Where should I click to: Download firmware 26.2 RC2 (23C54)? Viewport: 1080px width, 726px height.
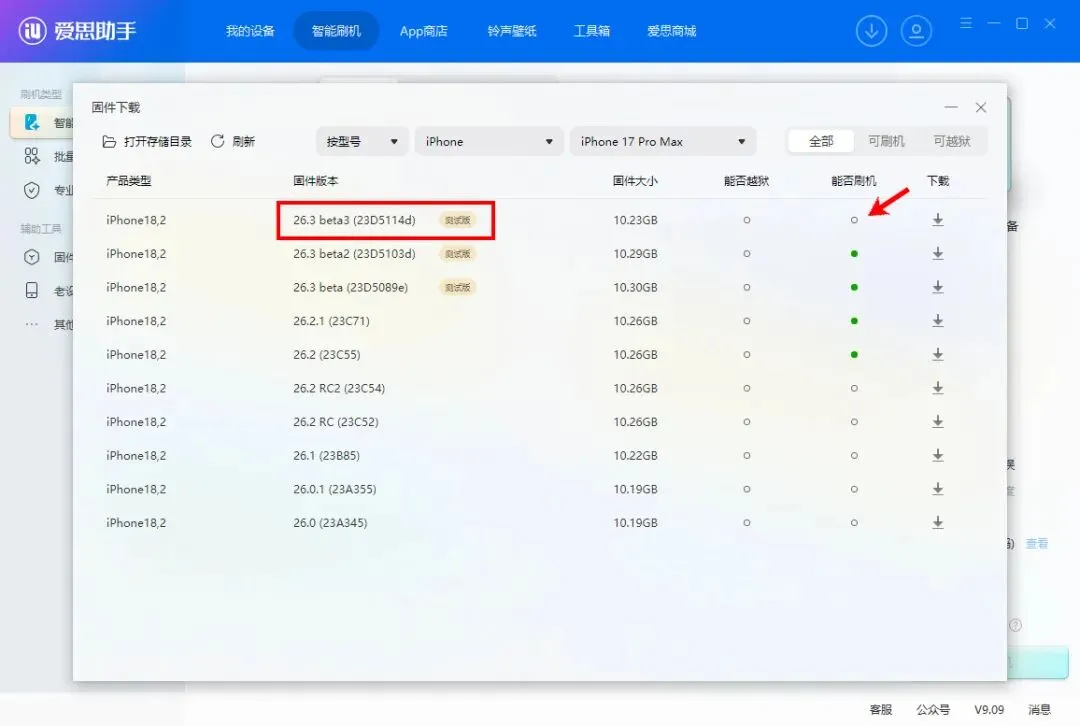point(937,388)
